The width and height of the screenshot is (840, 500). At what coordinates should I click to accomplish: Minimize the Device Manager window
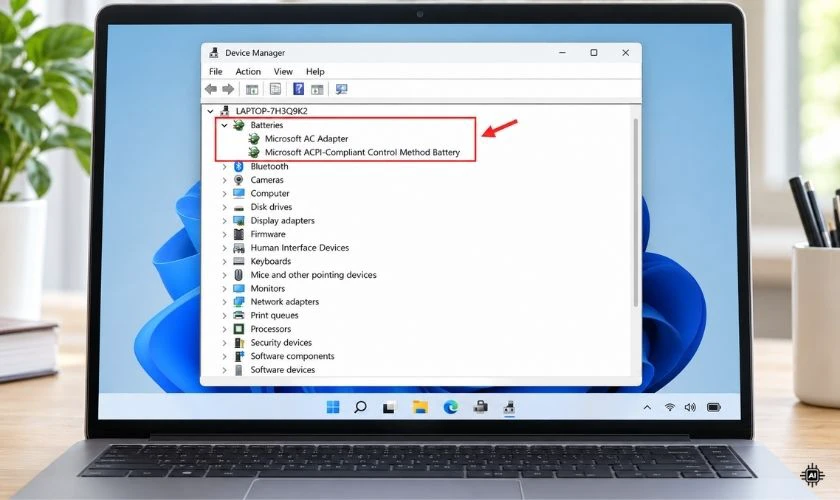click(x=562, y=53)
